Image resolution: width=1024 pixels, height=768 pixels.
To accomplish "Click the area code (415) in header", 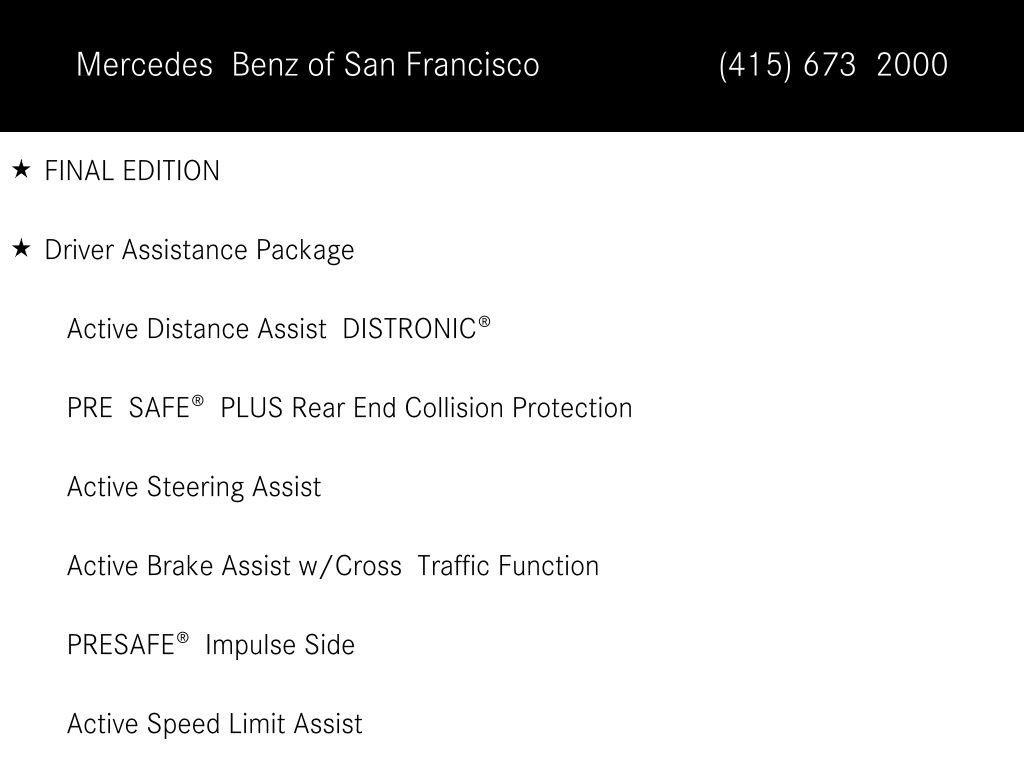I will pos(756,65).
